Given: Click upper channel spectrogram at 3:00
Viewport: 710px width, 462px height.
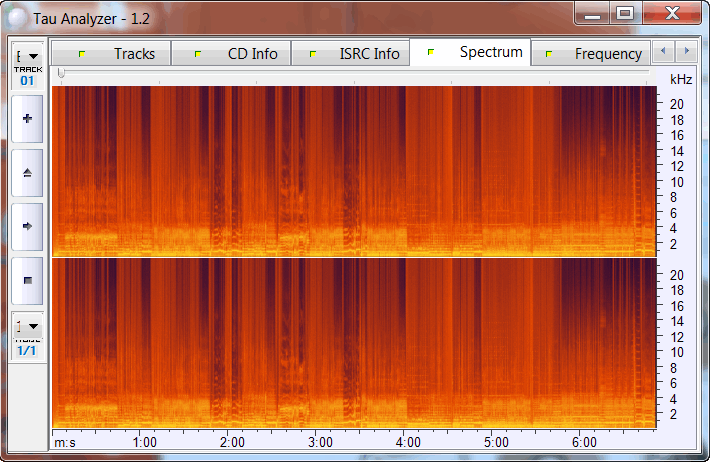Looking at the screenshot, I should point(321,170).
